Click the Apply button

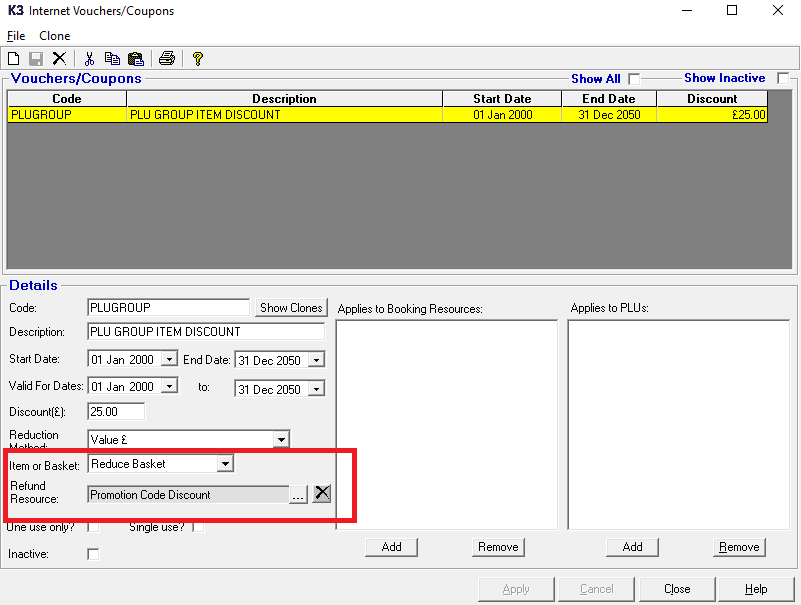pos(516,589)
